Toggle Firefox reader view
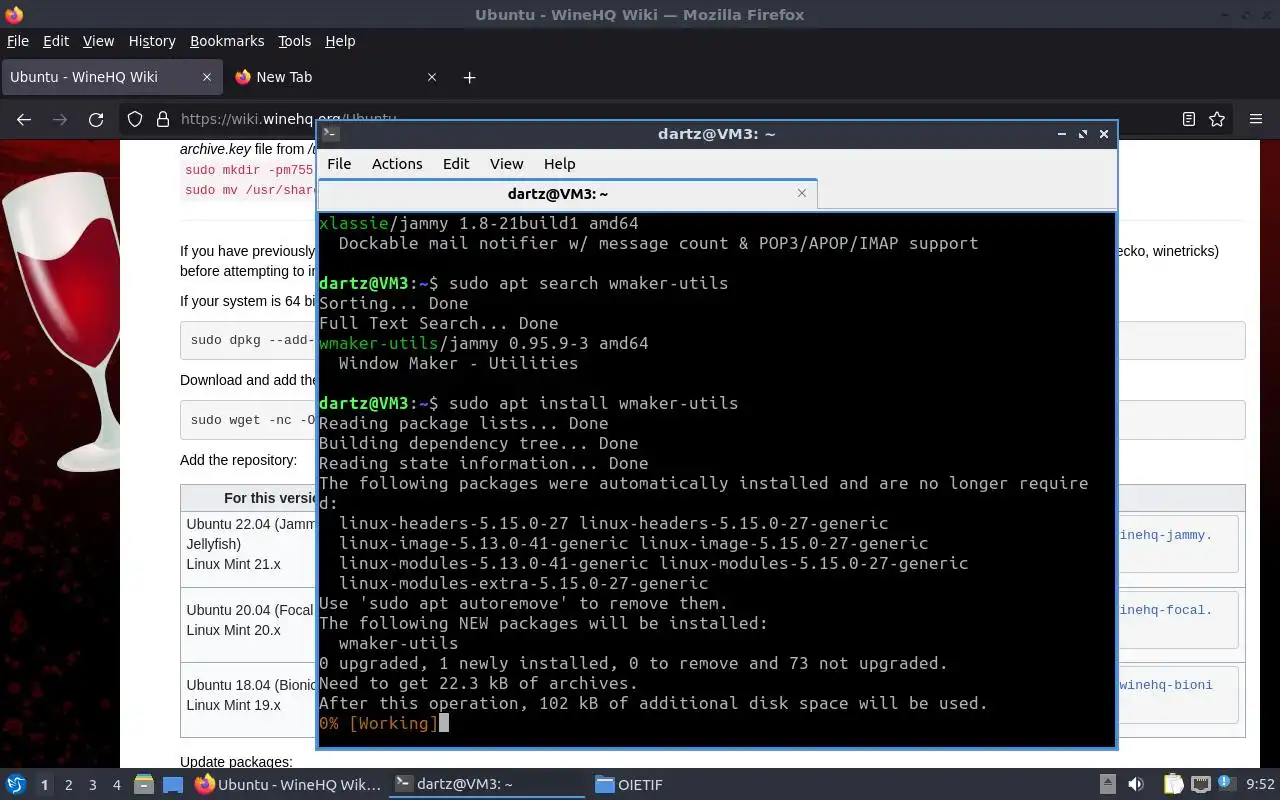 pos(1189,119)
